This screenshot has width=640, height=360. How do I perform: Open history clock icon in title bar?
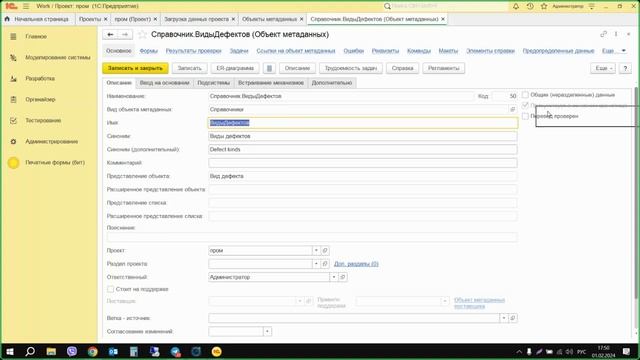pyautogui.click(x=530, y=6)
